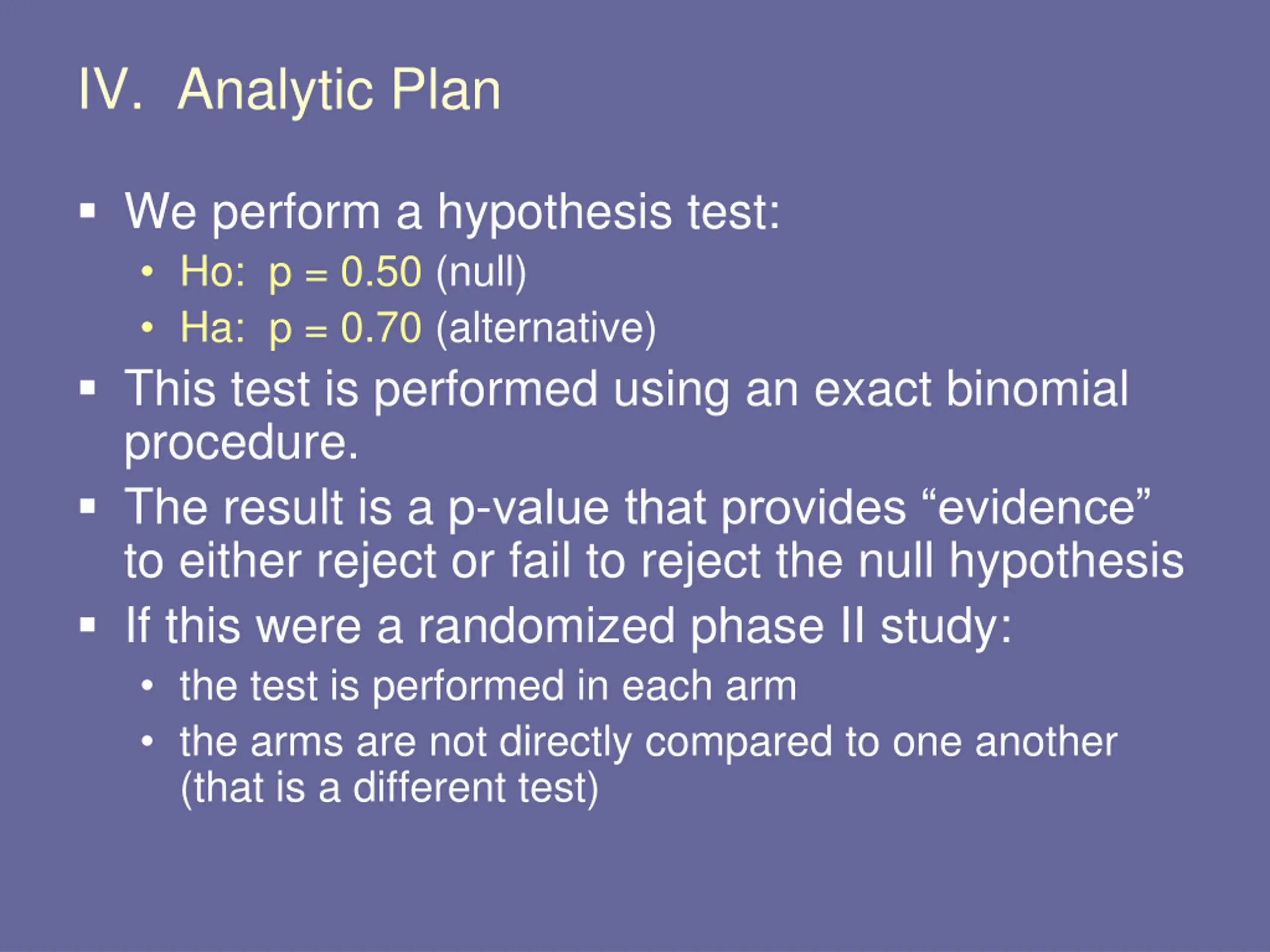This screenshot has height=952, width=1270.
Task: Click the yellow dot bullet beside 'Ha:'
Action: [x=147, y=327]
